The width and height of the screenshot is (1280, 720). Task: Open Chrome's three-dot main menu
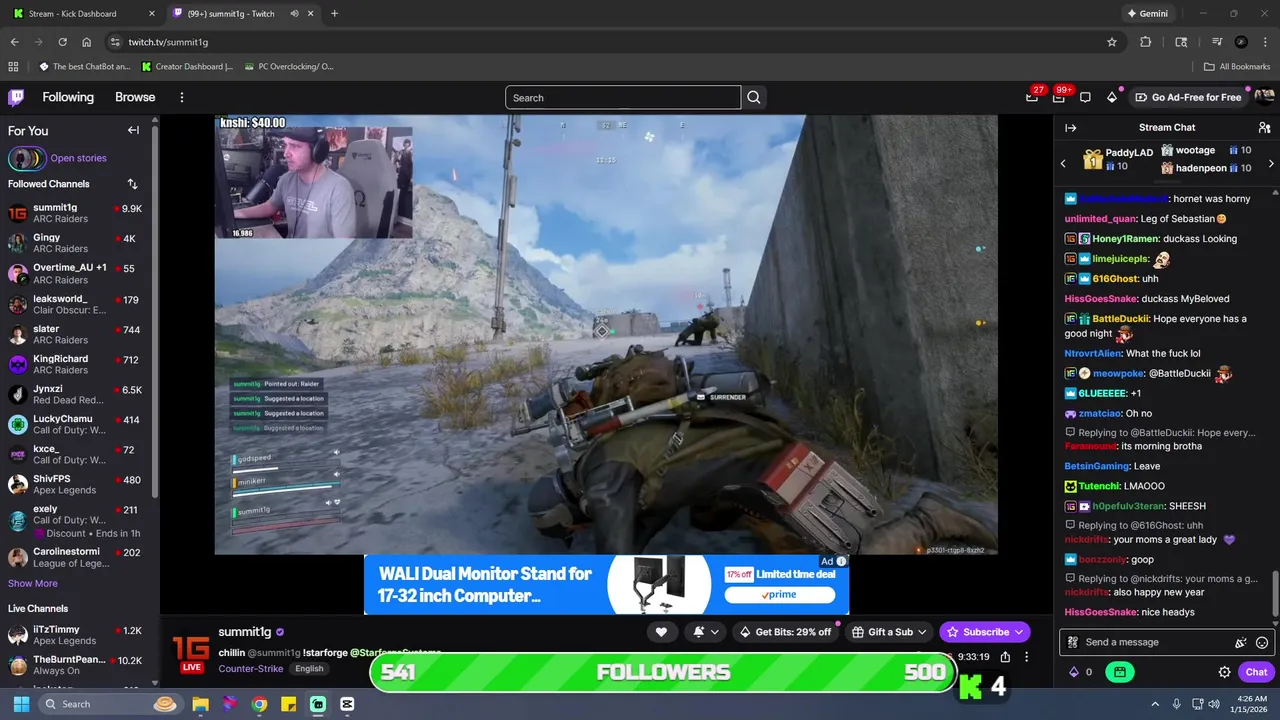1265,42
